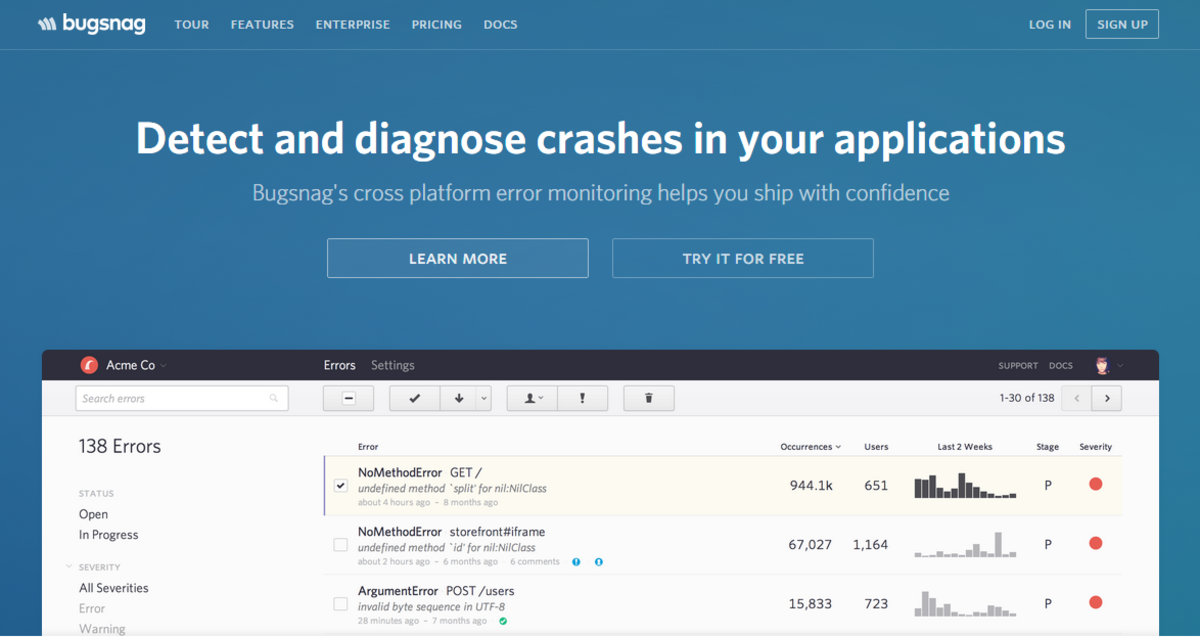Viewport: 1200px width, 637px height.
Task: Expand the user avatar dropdown arrow
Action: (1120, 366)
